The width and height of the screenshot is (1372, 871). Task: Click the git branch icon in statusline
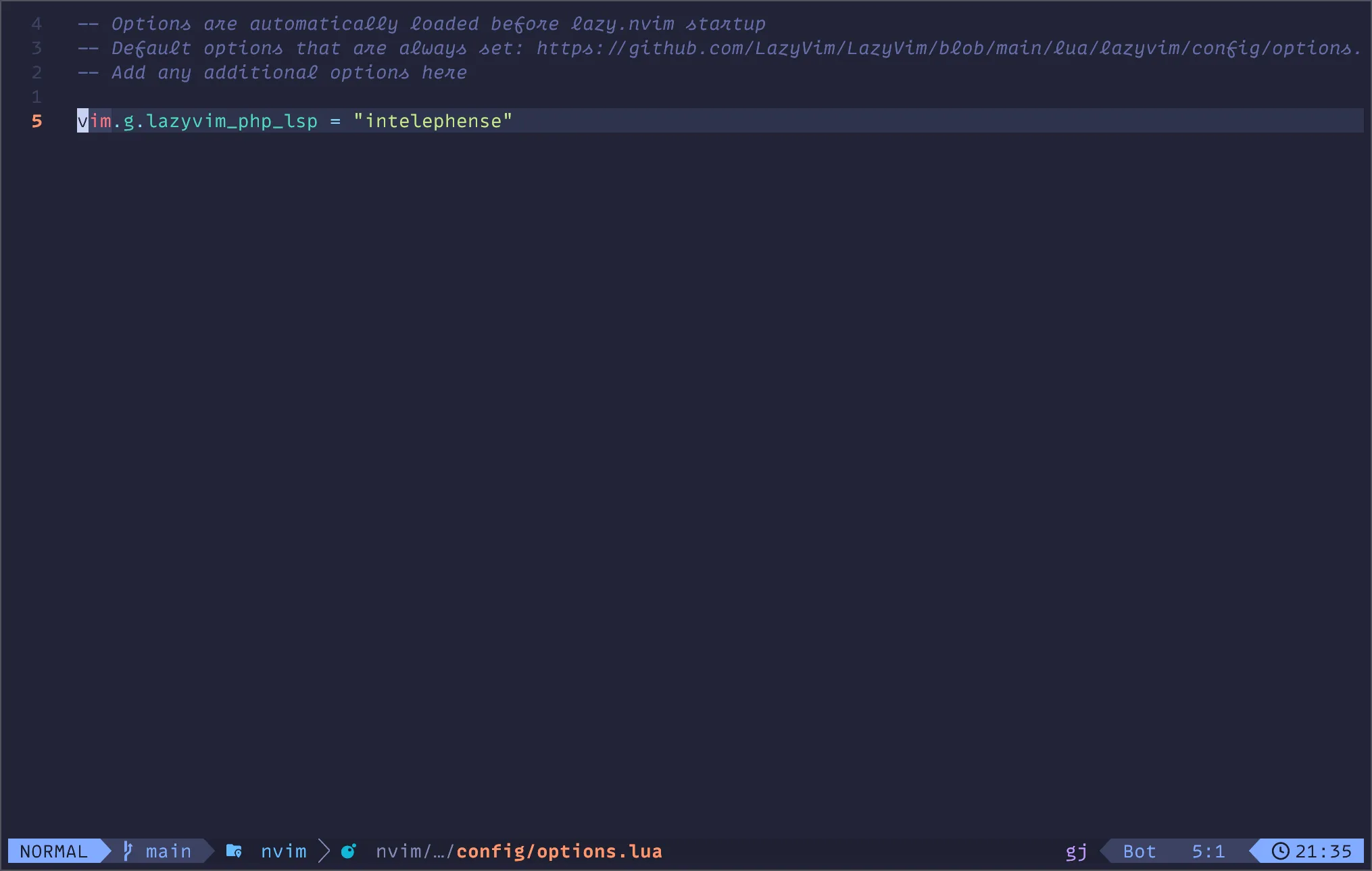coord(128,851)
